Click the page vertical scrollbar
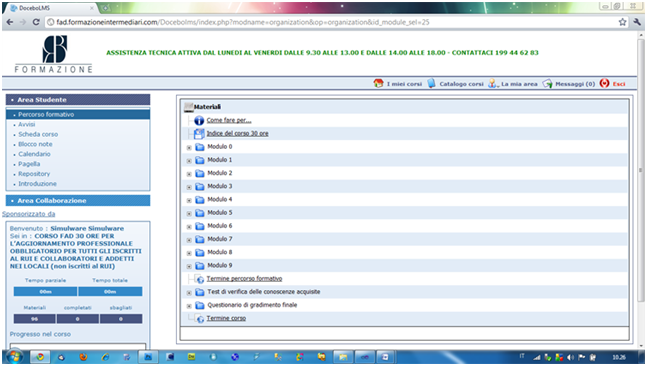Screen dimensions: 647x366 click(640, 169)
